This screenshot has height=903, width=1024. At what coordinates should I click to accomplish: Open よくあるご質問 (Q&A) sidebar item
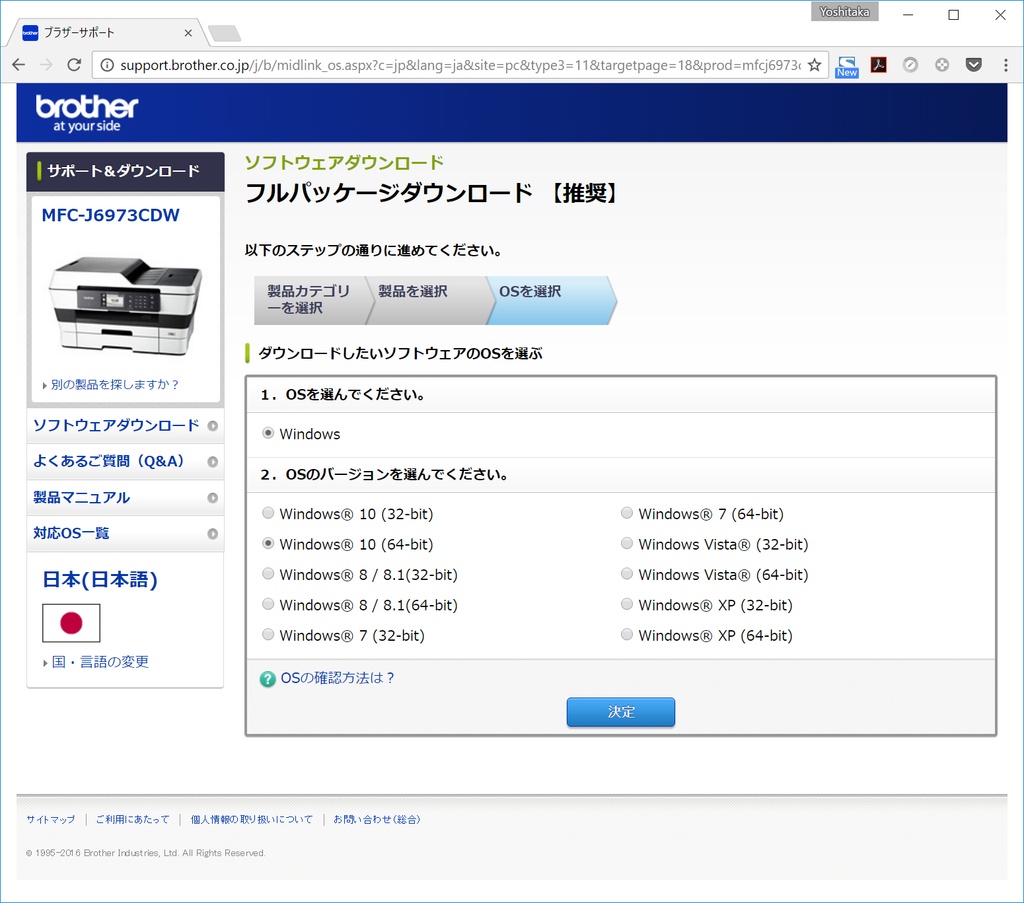(x=125, y=462)
